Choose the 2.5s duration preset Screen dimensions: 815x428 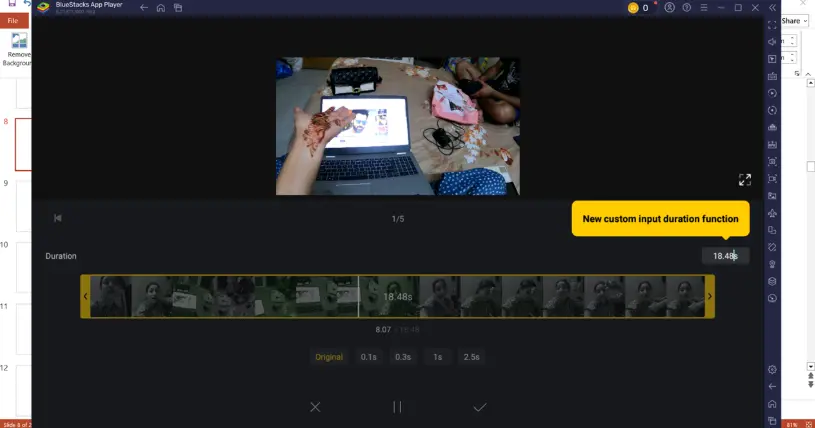tap(470, 357)
